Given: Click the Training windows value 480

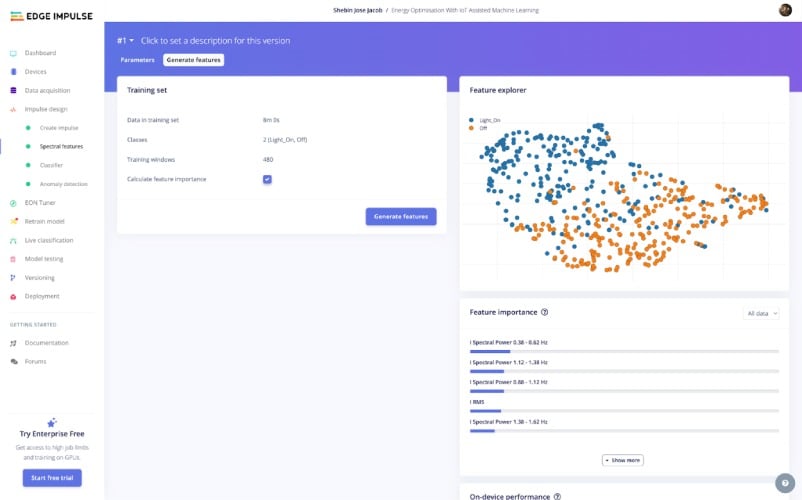Looking at the screenshot, I should pyautogui.click(x=268, y=160).
